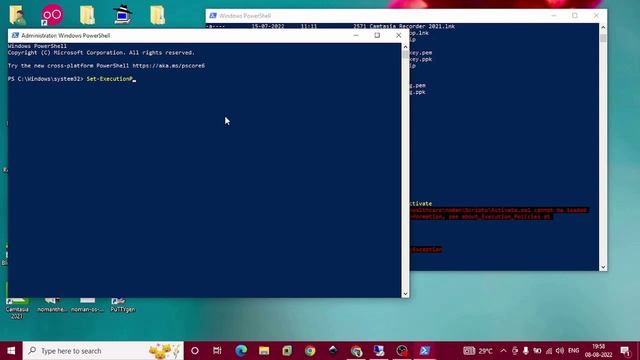The width and height of the screenshot is (640, 360).
Task: Minimize the Administrator PowerShell window
Action: click(x=356, y=36)
